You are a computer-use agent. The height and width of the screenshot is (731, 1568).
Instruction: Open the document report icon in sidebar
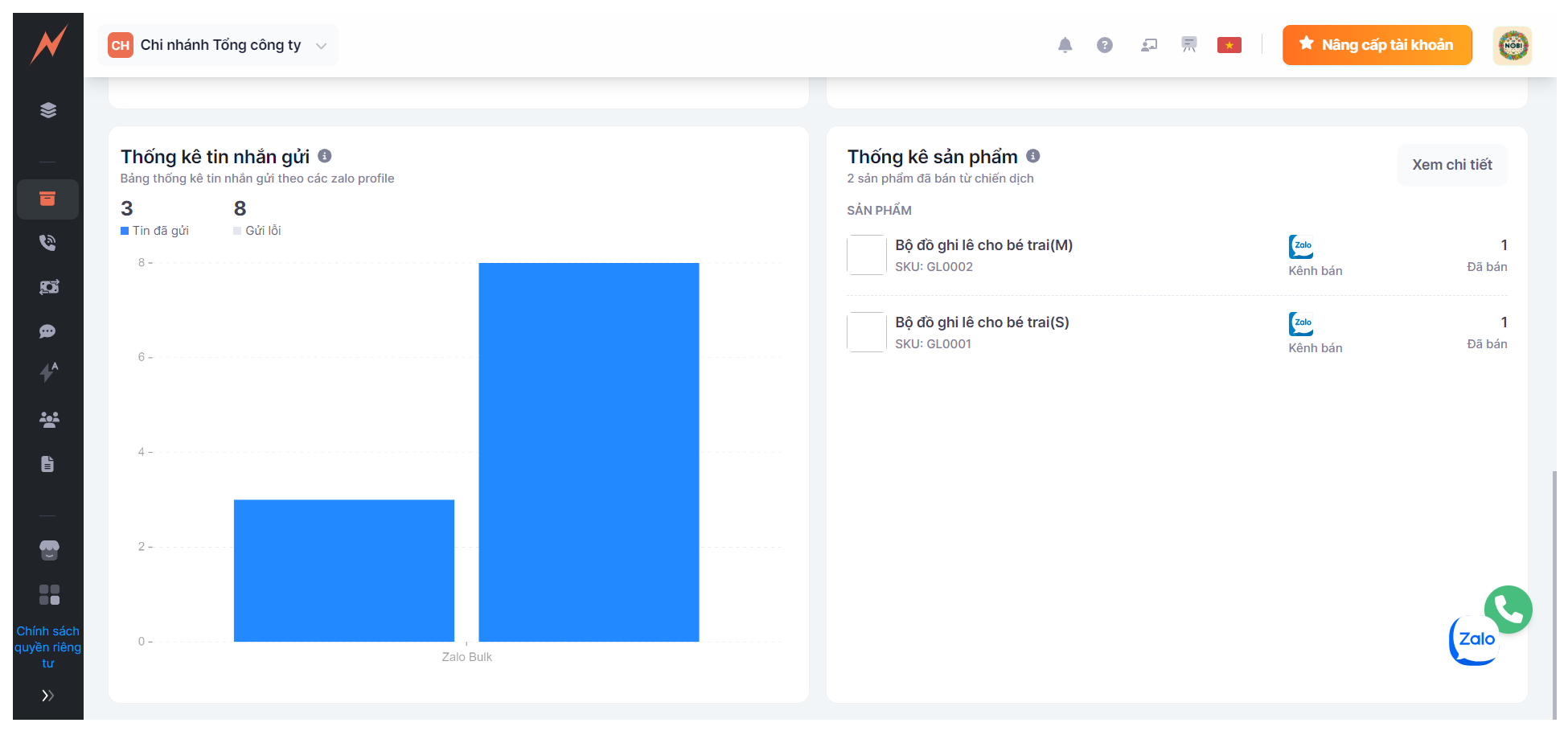coord(48,464)
